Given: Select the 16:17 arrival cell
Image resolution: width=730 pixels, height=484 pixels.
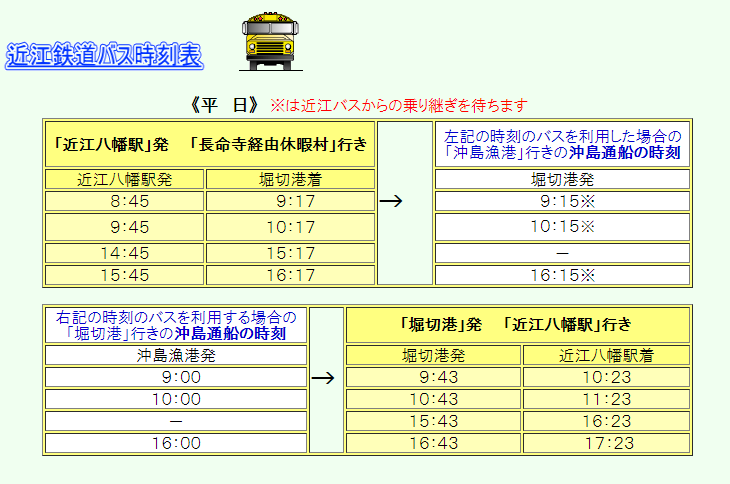Looking at the screenshot, I should (x=291, y=275).
